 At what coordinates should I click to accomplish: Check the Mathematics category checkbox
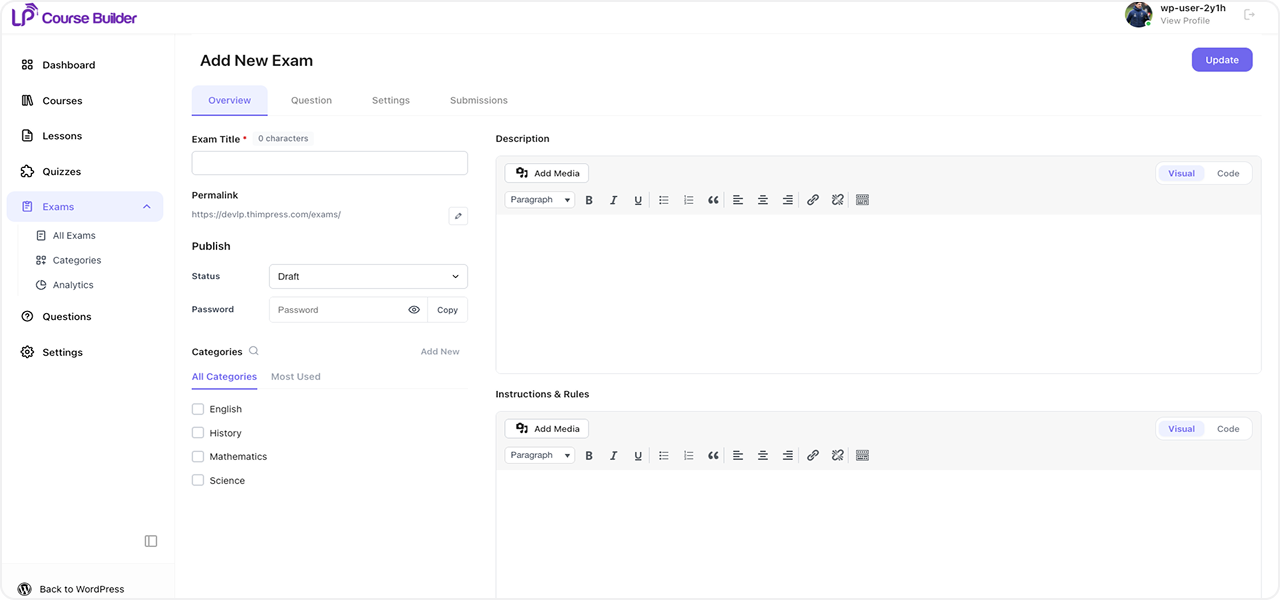click(198, 457)
